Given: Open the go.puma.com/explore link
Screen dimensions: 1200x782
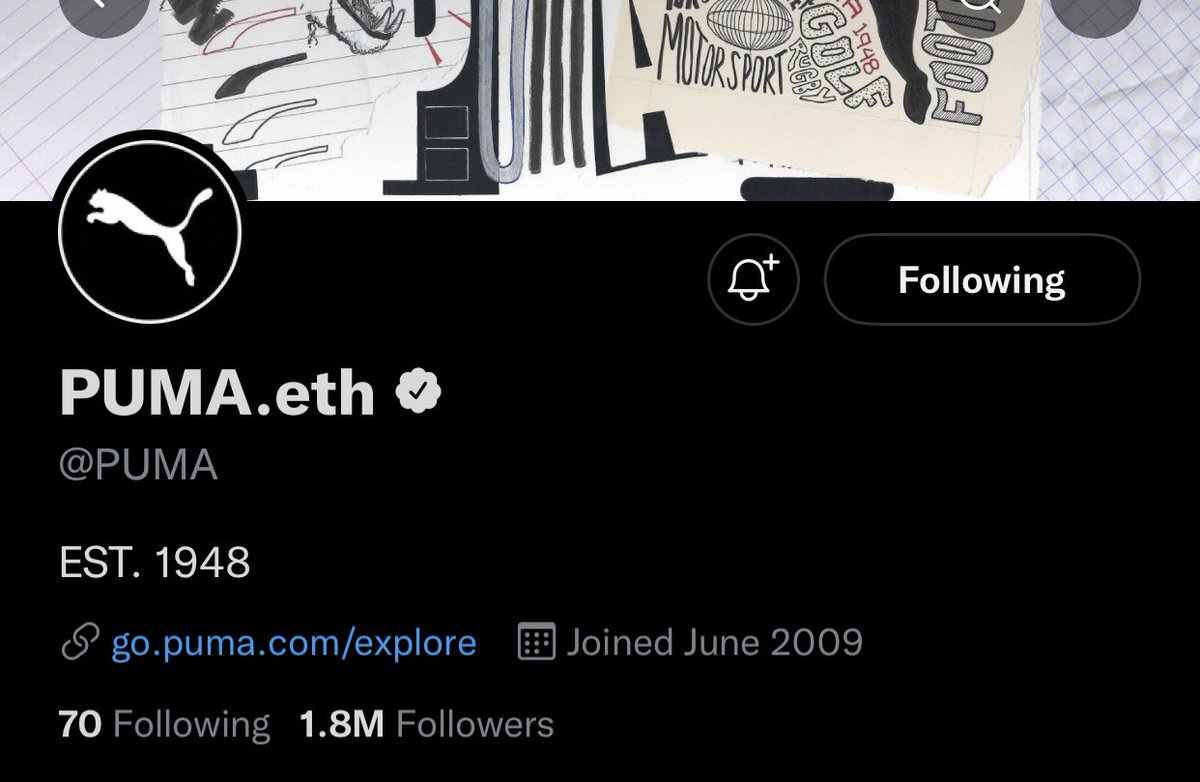Looking at the screenshot, I should [294, 642].
